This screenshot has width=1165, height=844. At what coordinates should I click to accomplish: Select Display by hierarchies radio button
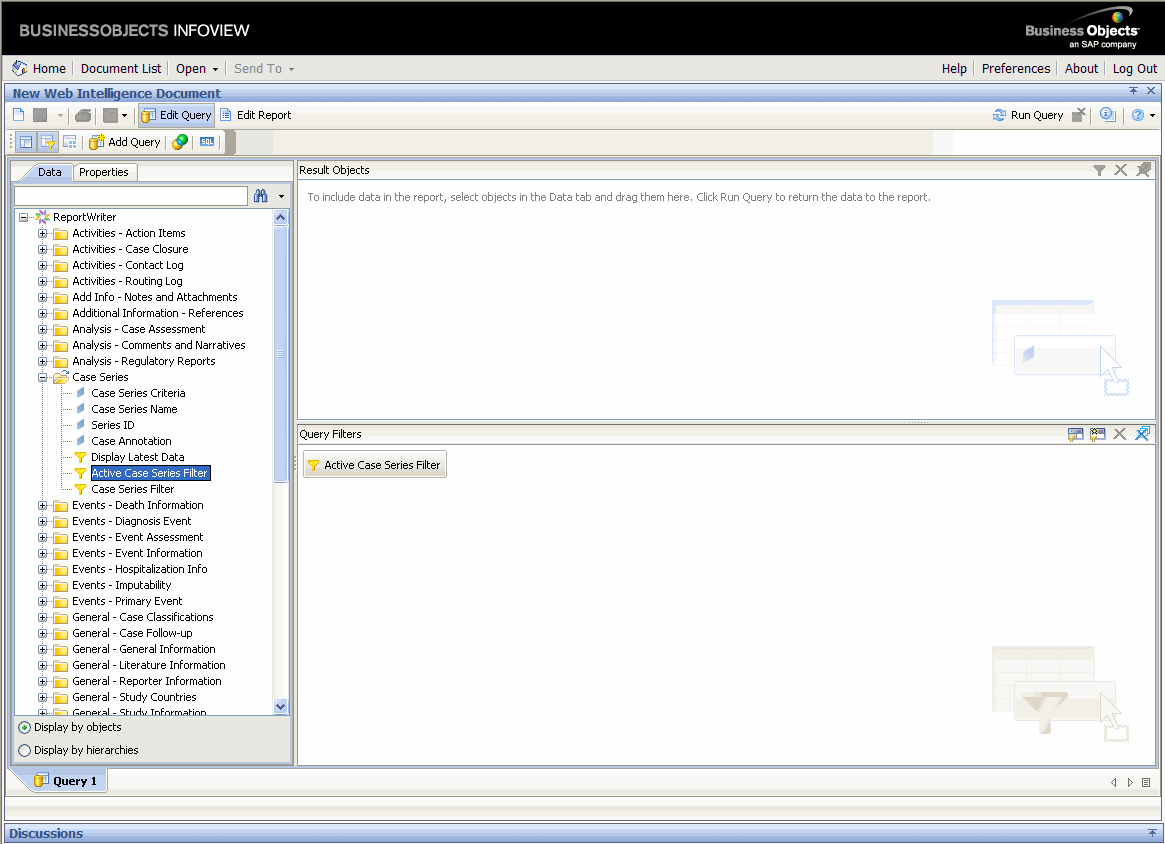point(25,750)
